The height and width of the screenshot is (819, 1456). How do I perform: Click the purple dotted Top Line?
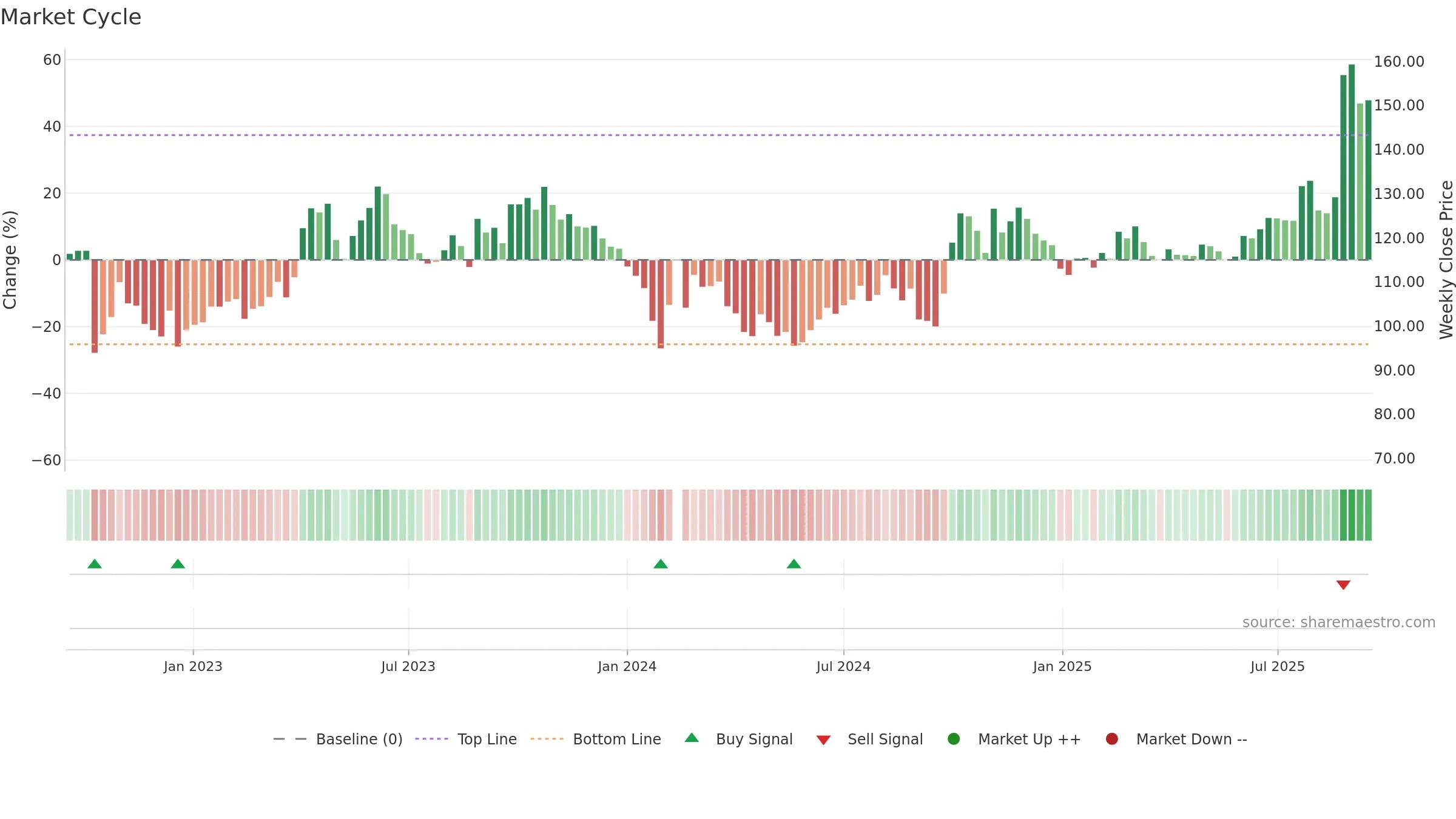pos(719,135)
